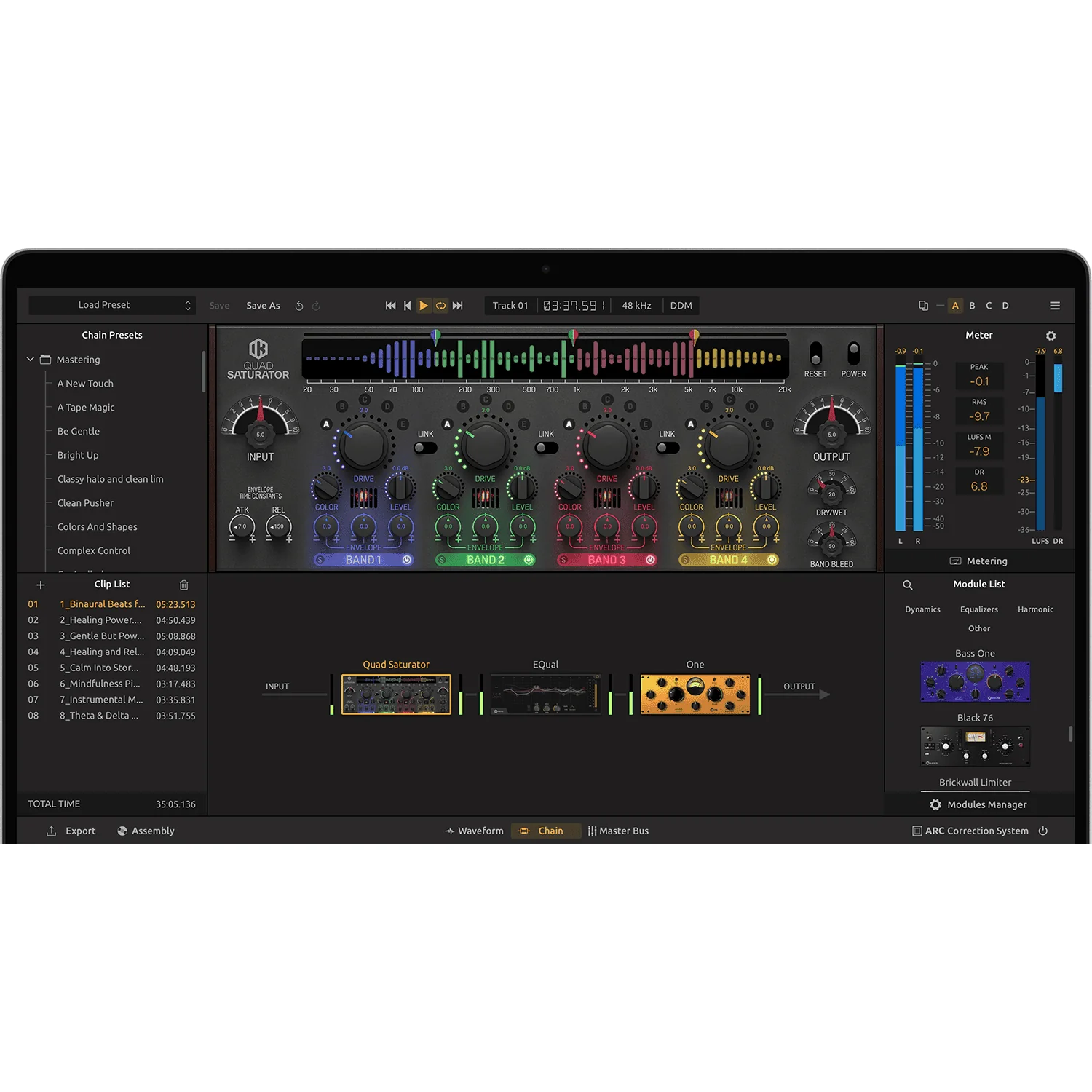Click the Clip List trash icon
Viewport: 1092px width, 1092px height.
point(184,585)
